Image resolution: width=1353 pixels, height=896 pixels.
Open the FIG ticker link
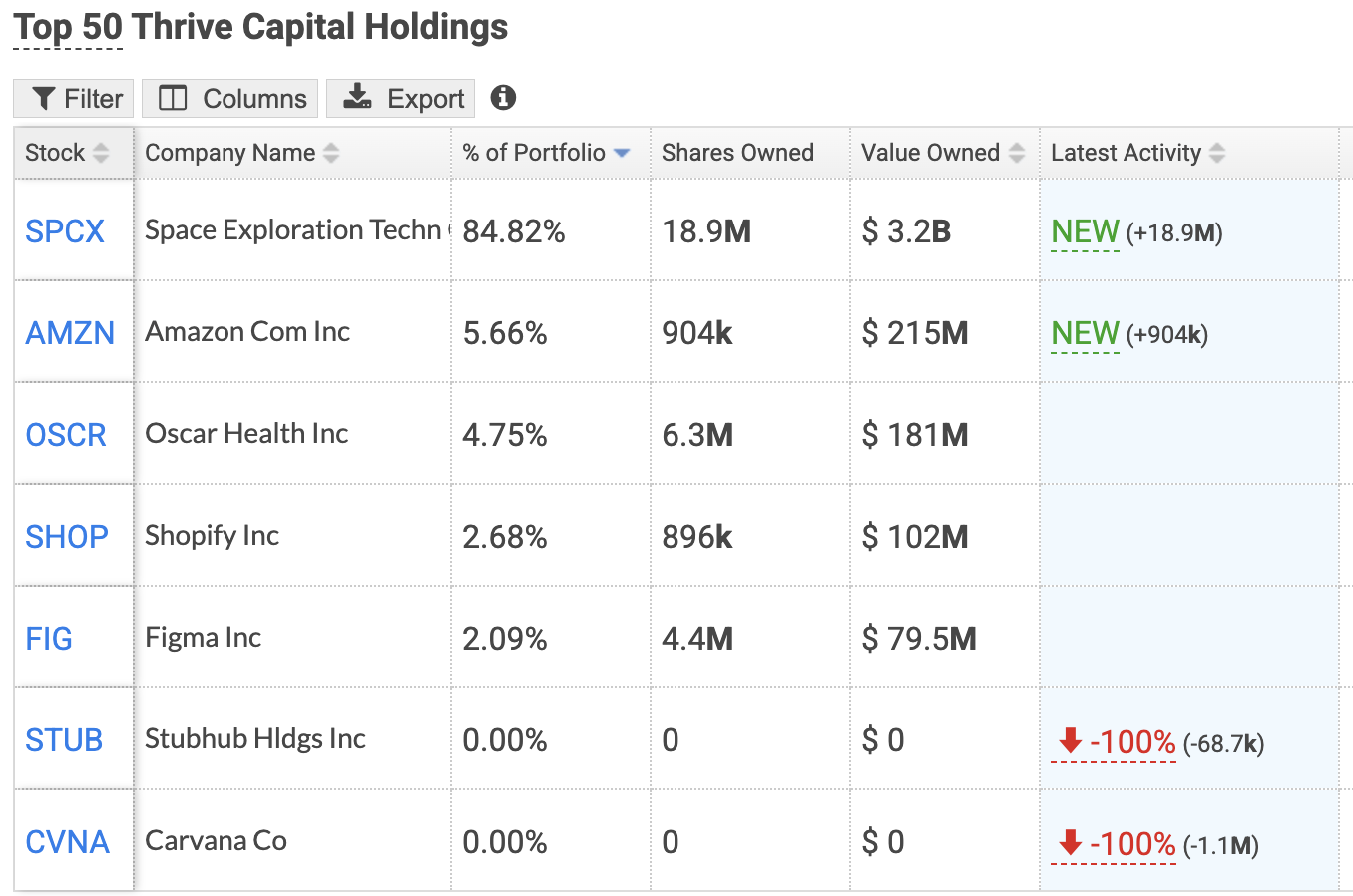[49, 639]
